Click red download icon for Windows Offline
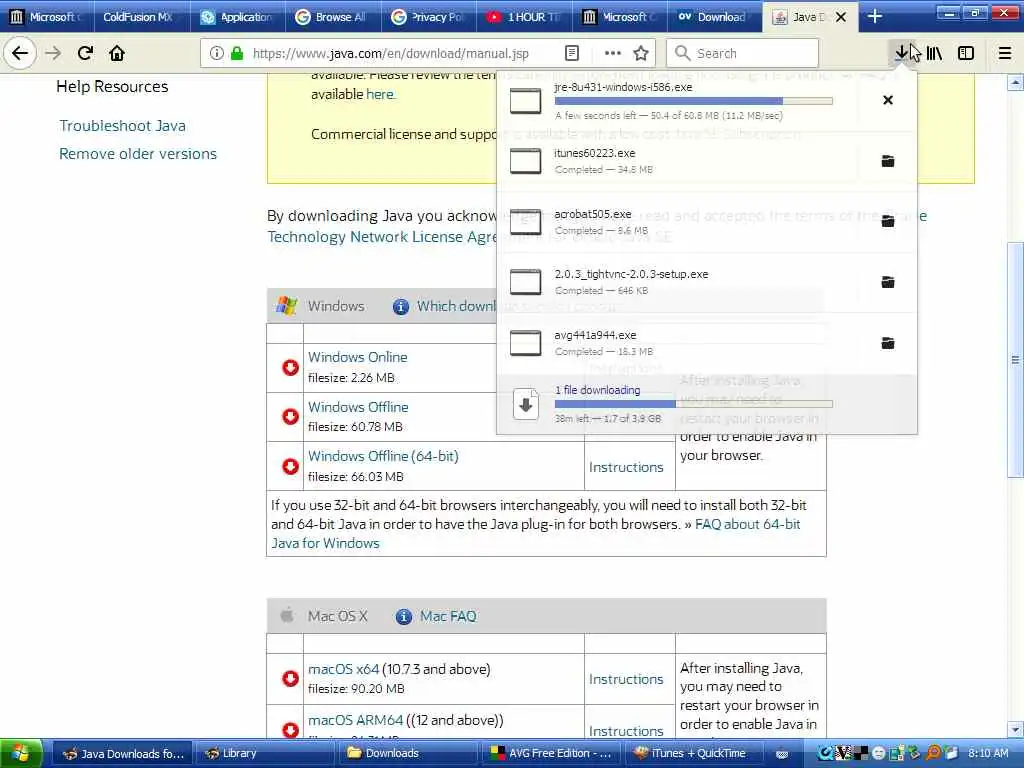 point(290,417)
